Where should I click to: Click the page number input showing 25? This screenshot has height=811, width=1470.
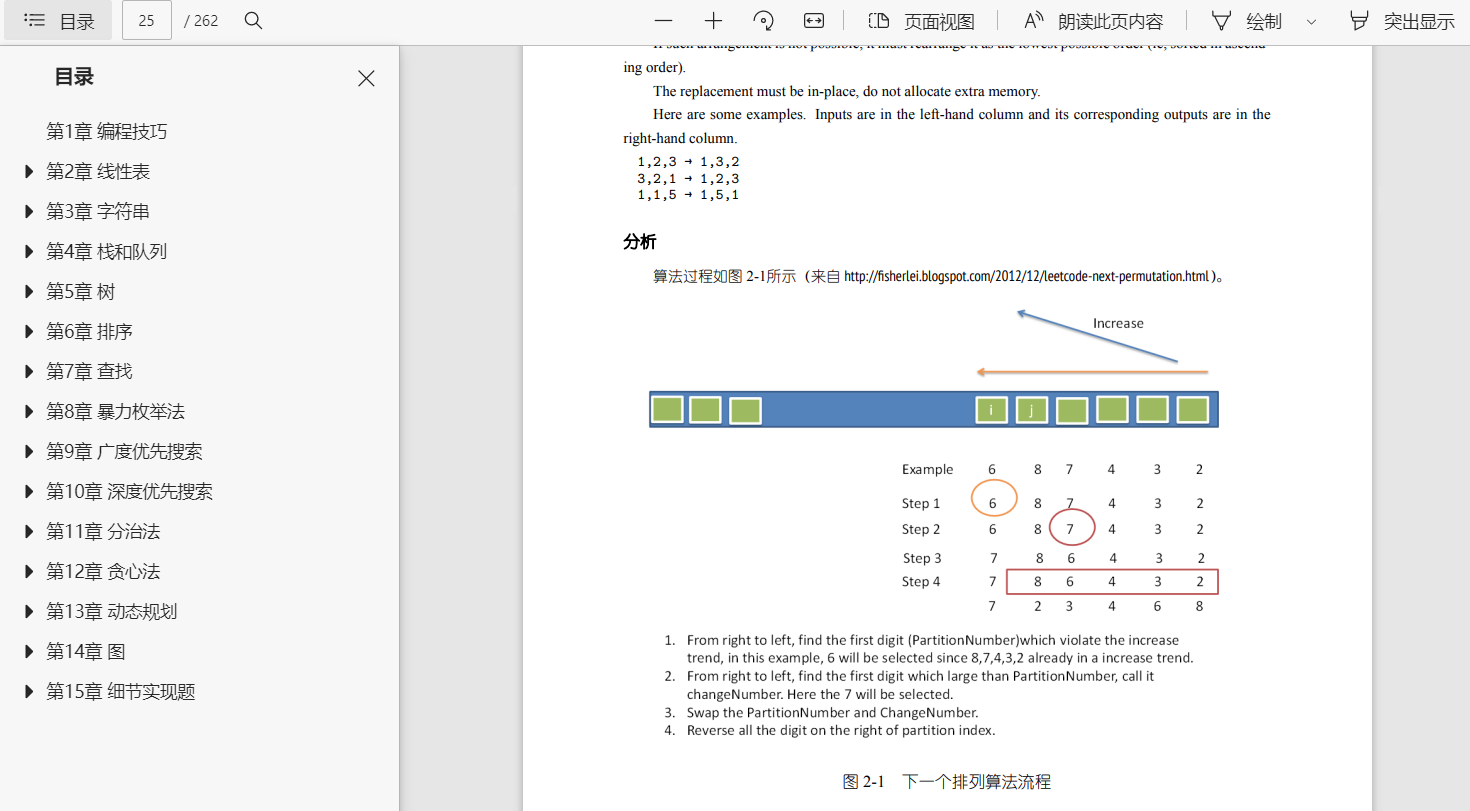coord(146,20)
